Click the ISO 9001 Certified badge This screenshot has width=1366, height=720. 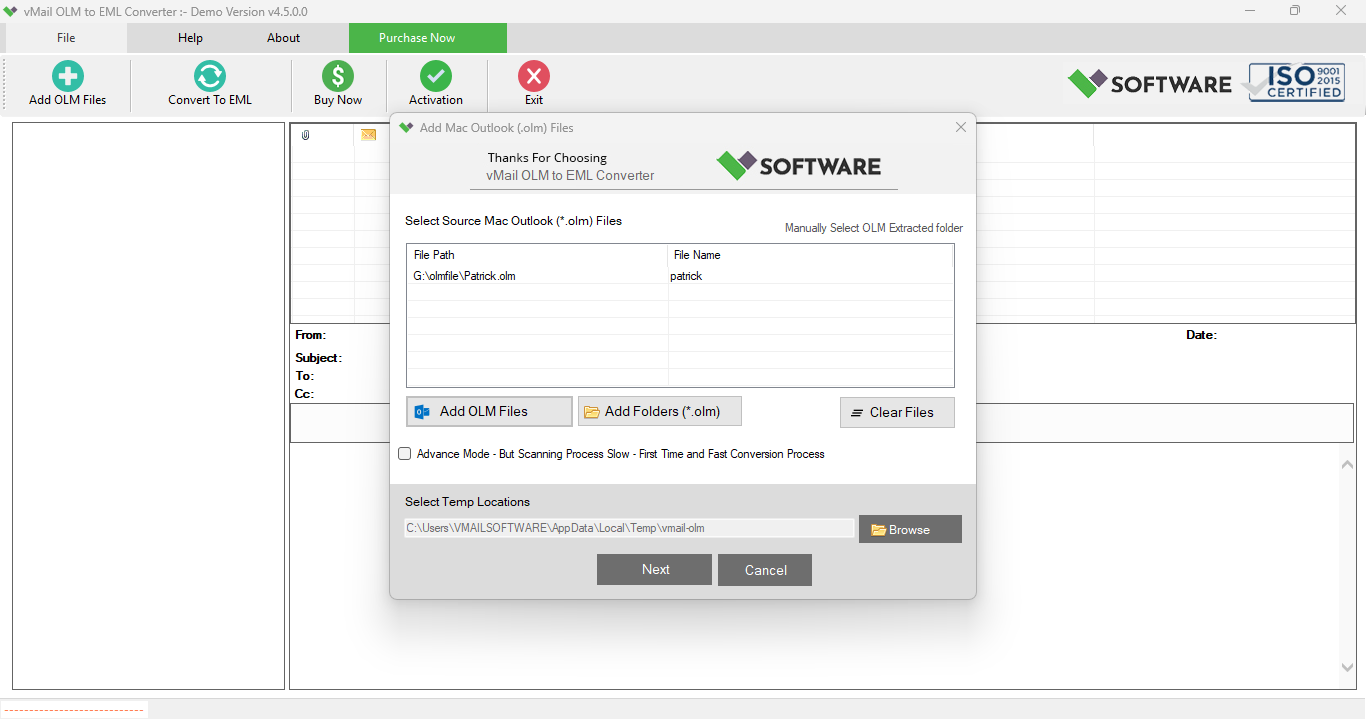click(1295, 81)
